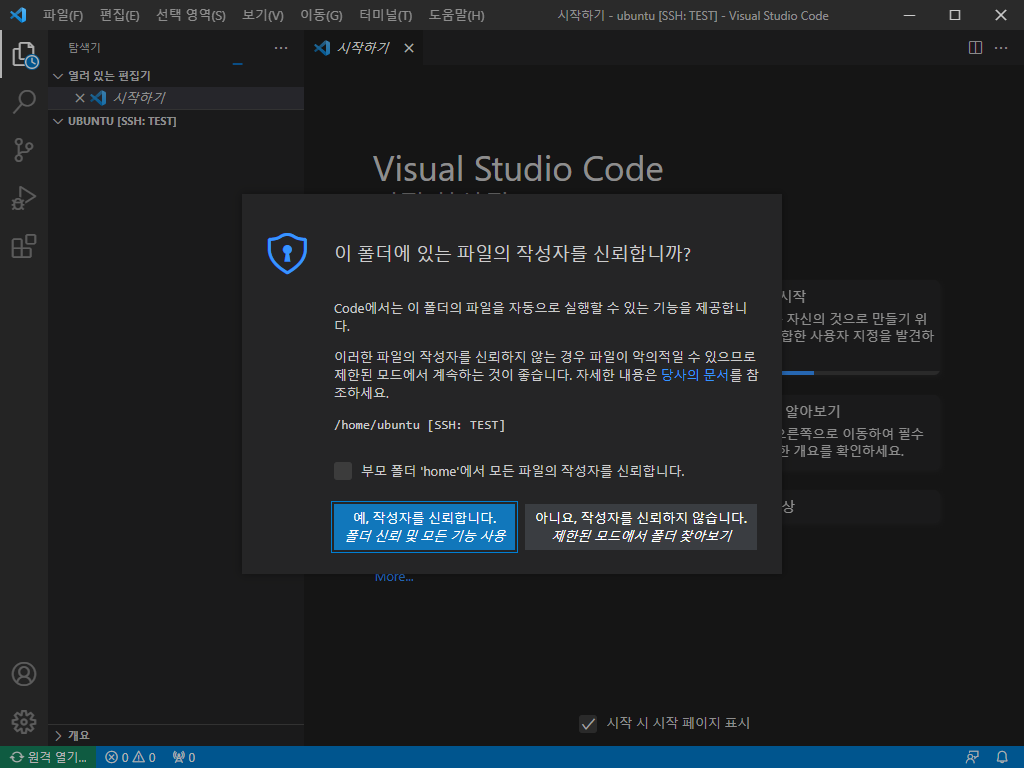Open the 당사의 문서 link
This screenshot has height=768, width=1024.
pyautogui.click(x=695, y=375)
